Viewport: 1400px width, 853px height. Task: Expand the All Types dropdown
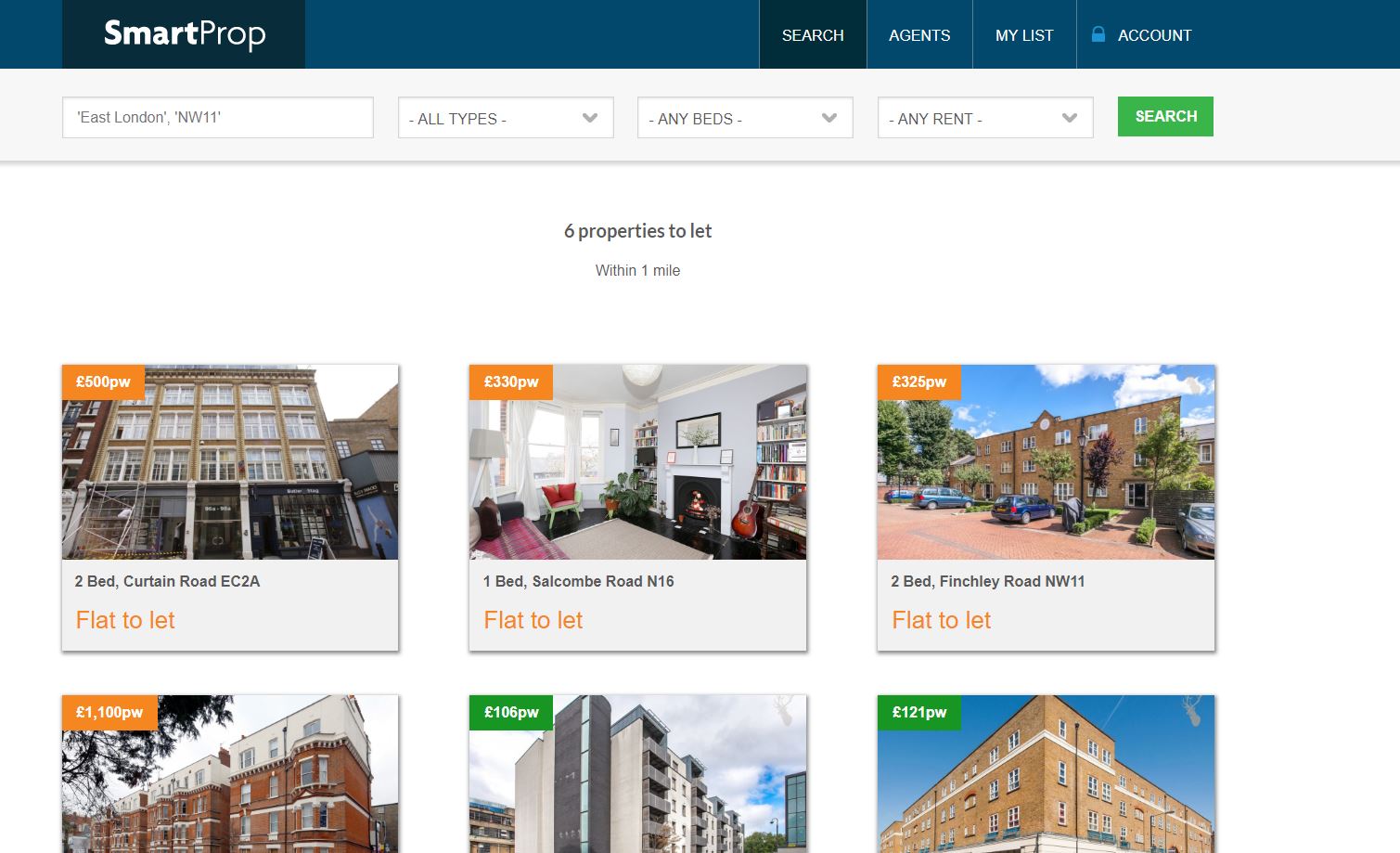(x=506, y=118)
